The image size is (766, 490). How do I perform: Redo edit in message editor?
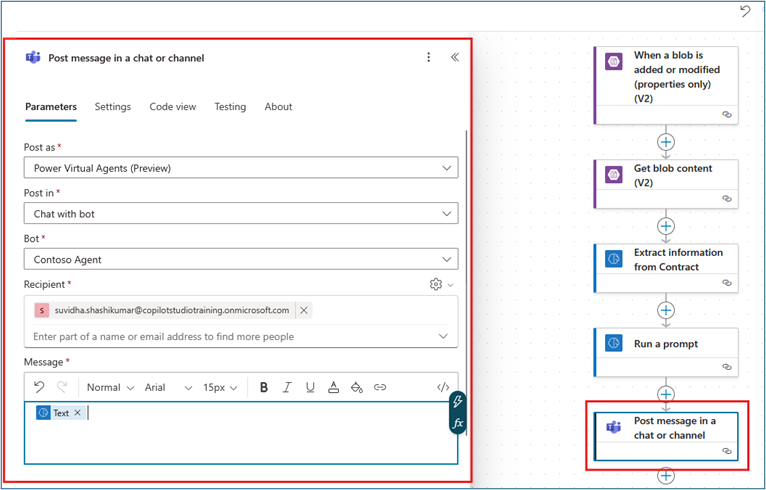click(x=62, y=387)
